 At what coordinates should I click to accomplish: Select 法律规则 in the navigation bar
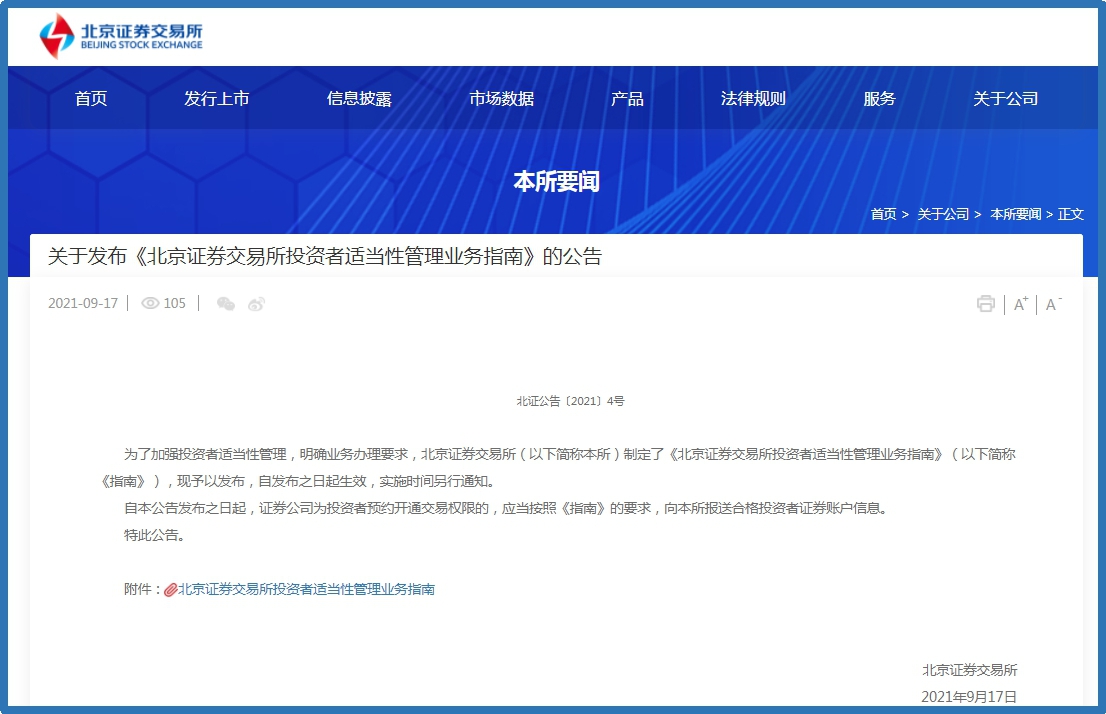pyautogui.click(x=753, y=98)
